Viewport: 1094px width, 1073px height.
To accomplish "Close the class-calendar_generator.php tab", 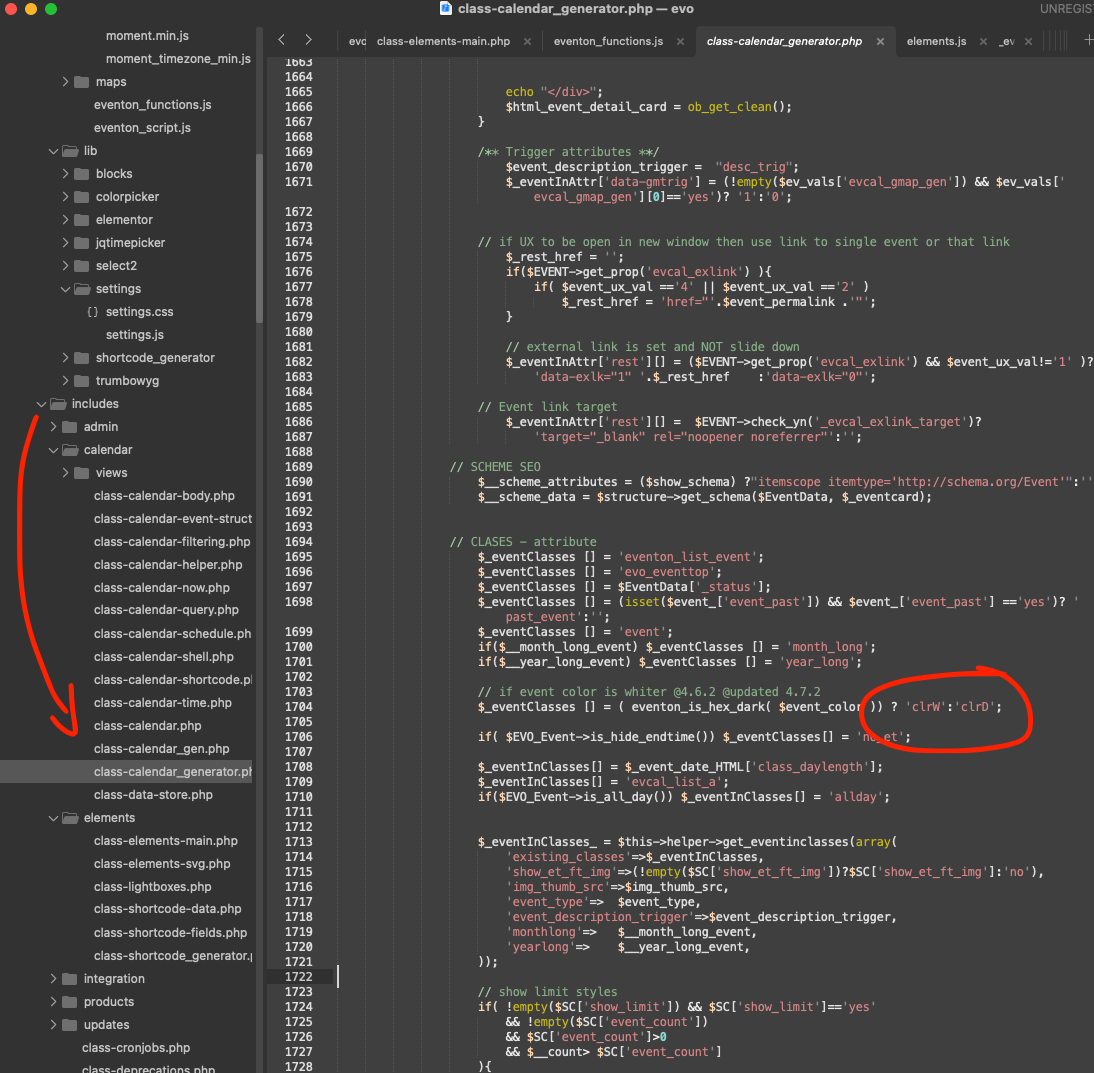I will (881, 41).
